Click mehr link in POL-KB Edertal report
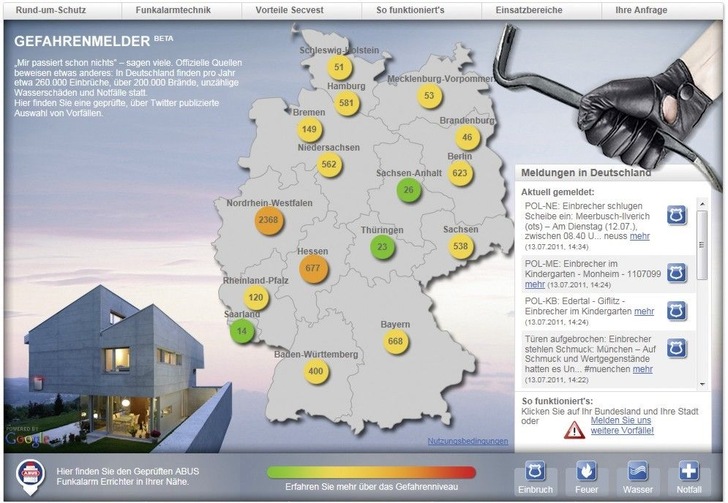This screenshot has width=728, height=503. pos(644,311)
